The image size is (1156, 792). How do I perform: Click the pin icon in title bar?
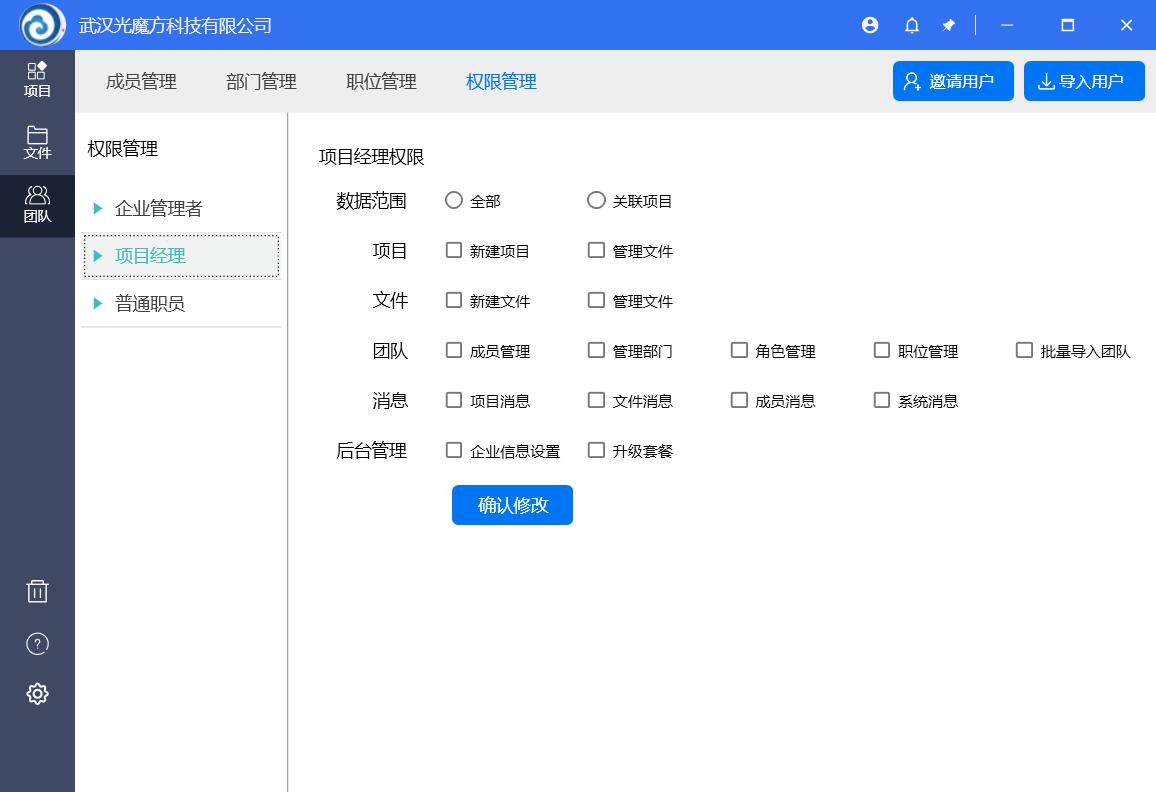point(948,26)
